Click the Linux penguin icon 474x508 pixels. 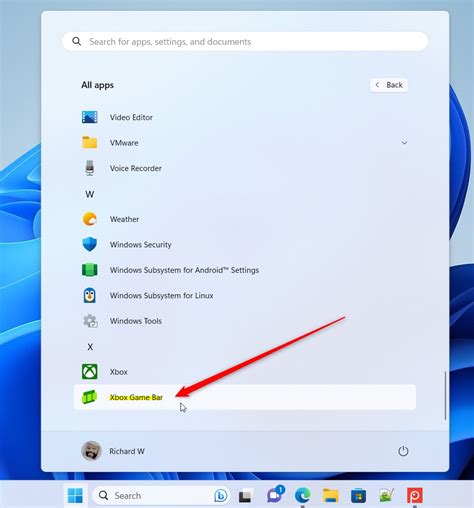[90, 295]
